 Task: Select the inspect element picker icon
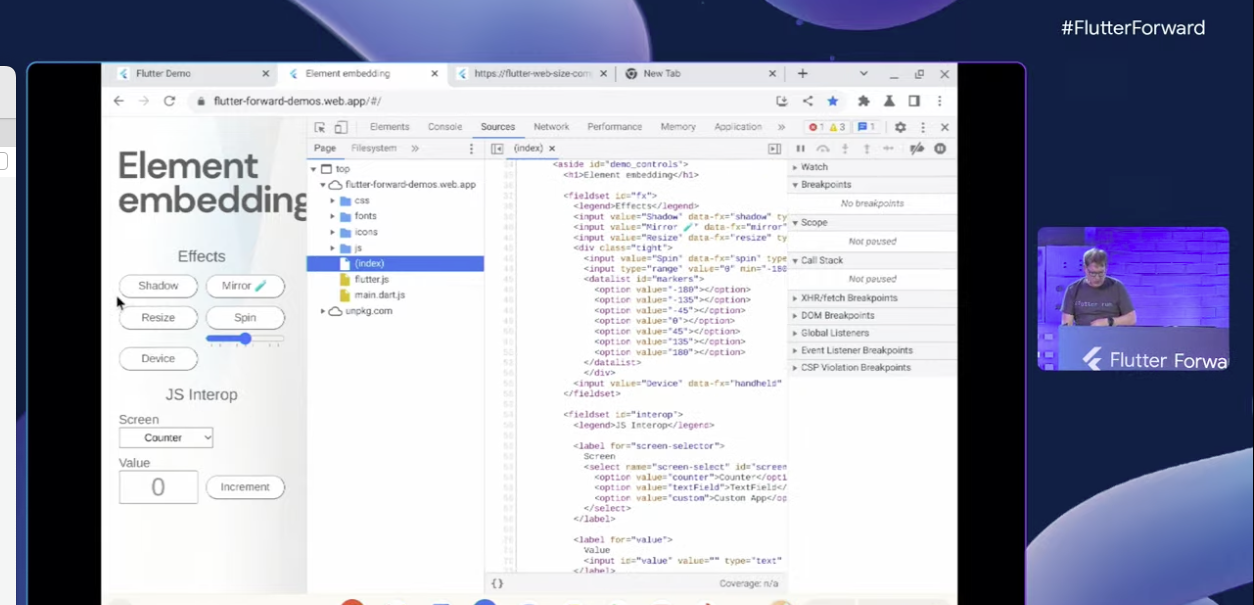click(320, 127)
